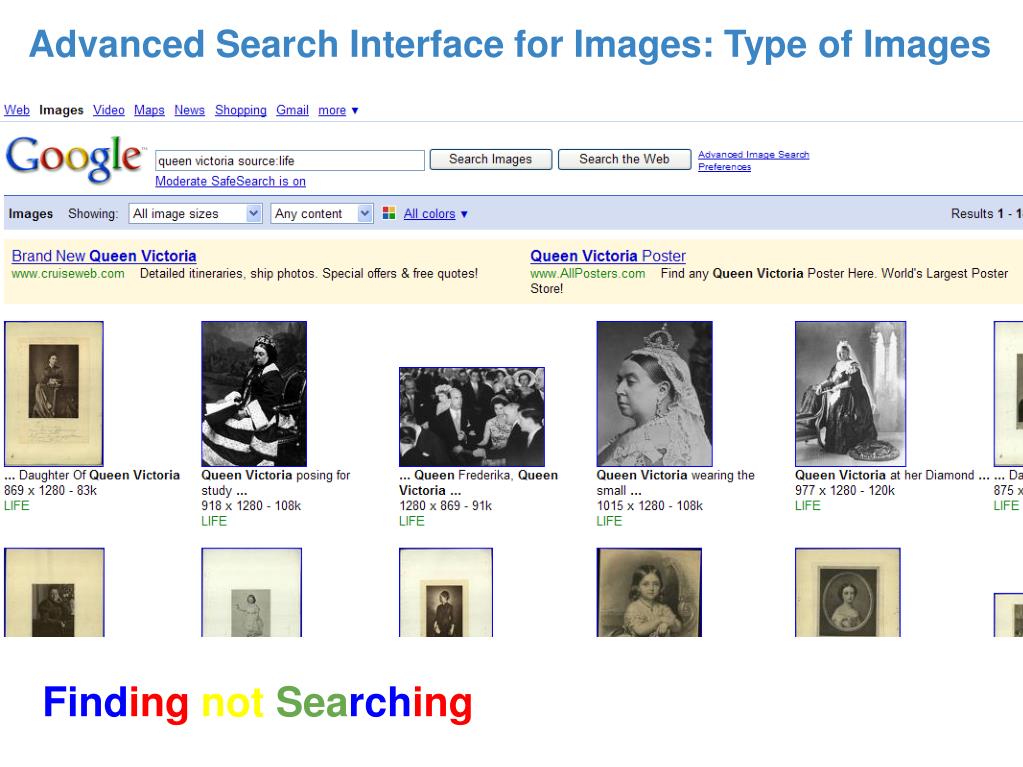Expand the All colors filter
This screenshot has height=767, width=1023.
(435, 213)
